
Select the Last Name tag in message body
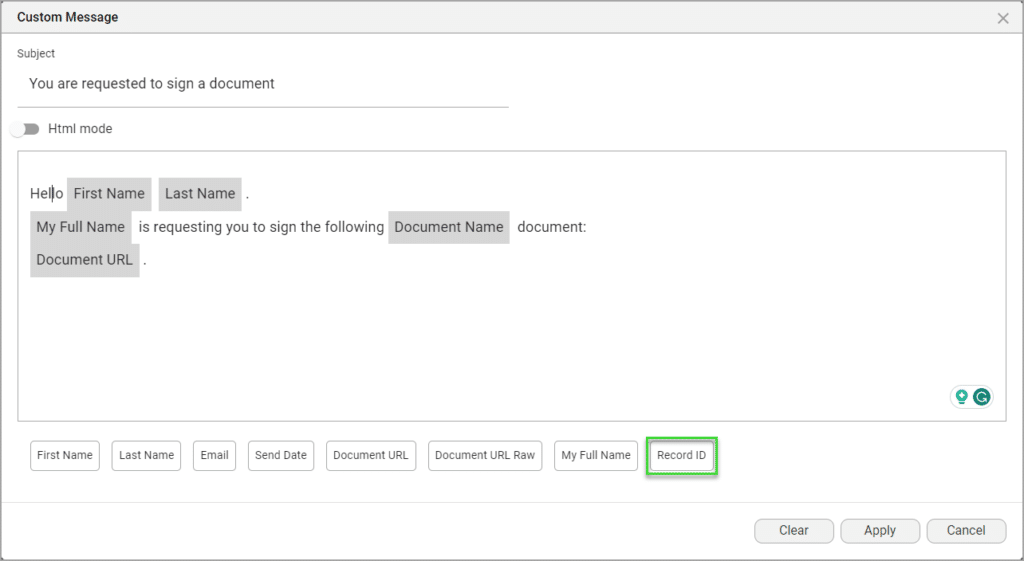[200, 194]
